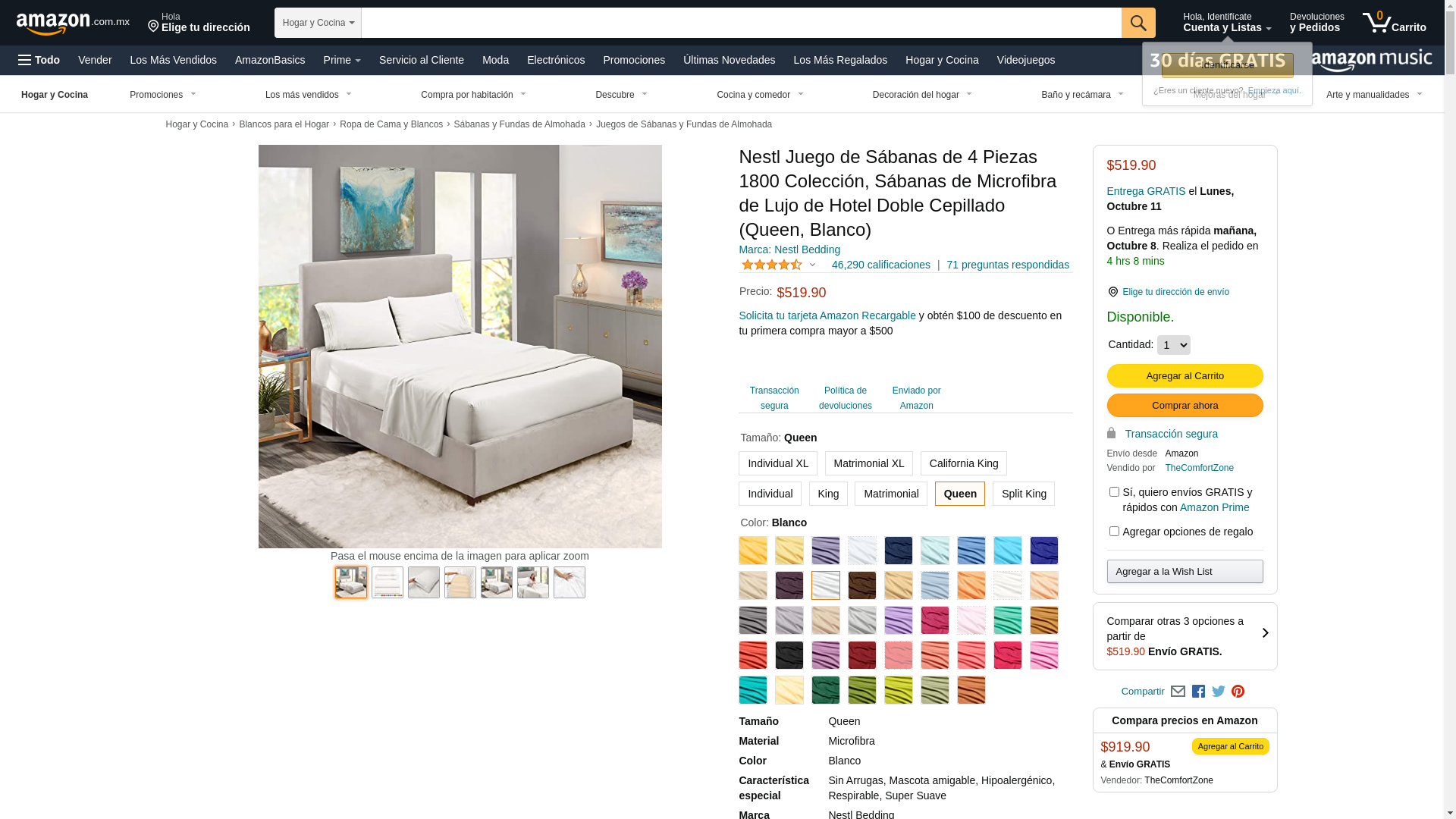Click the Agregar al Carrito button
This screenshot has height=819, width=1456.
click(x=1185, y=376)
